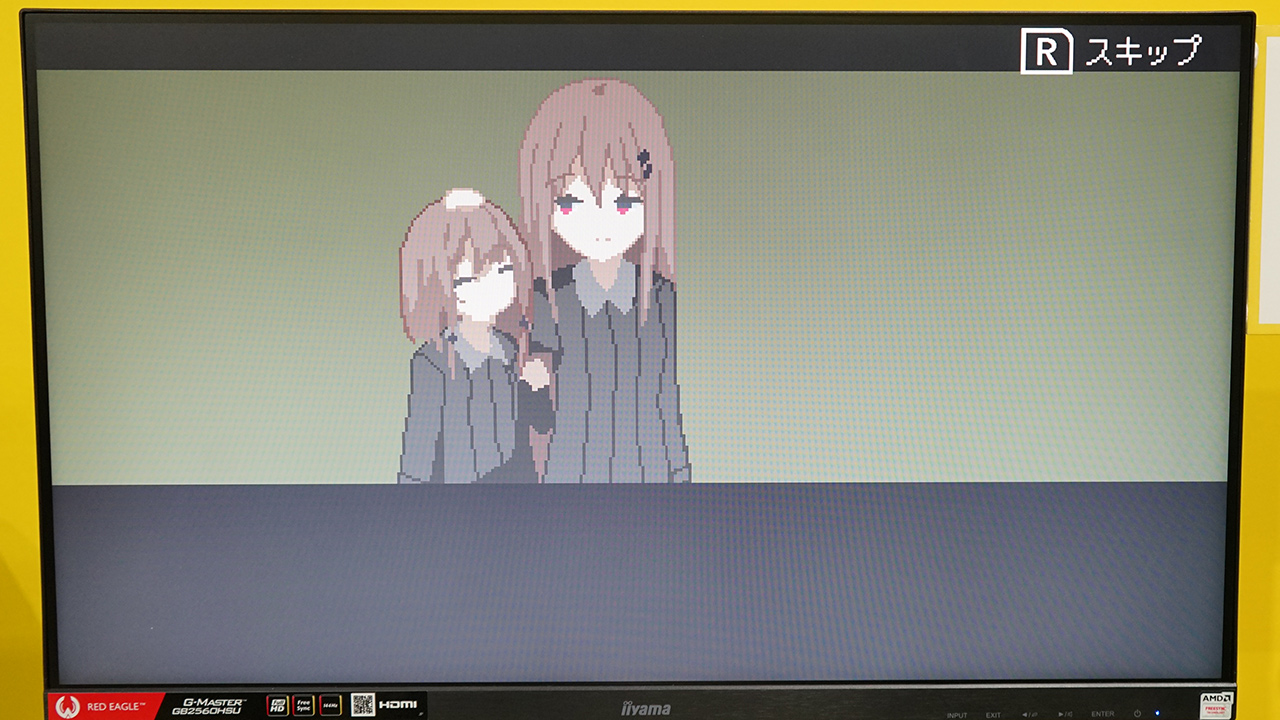Click the R button skip icon
Viewport: 1280px width, 720px height.
pos(1046,51)
